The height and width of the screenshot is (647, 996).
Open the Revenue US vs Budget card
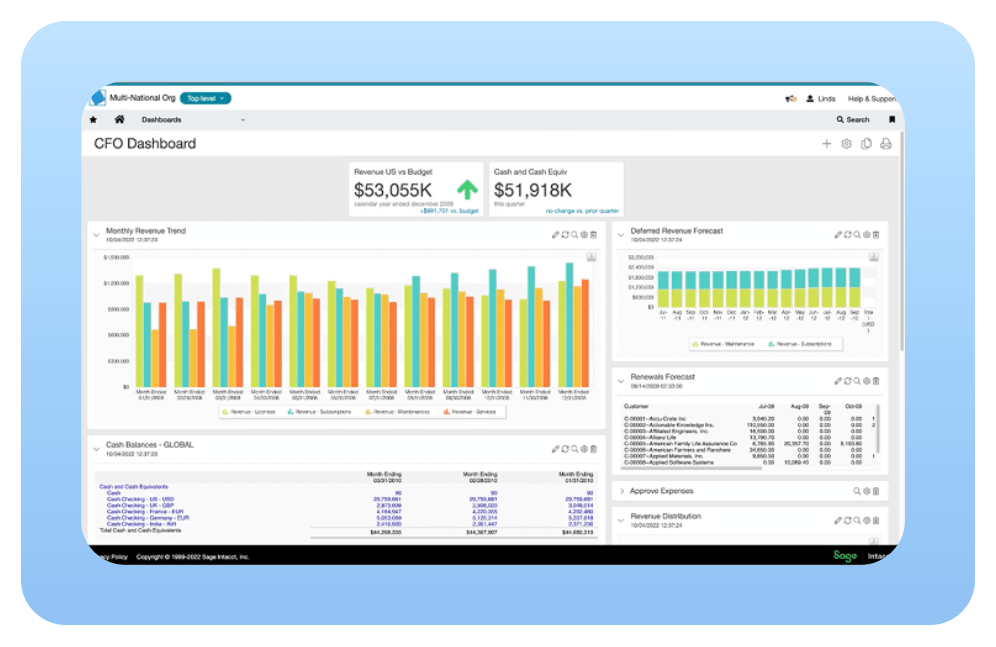(416, 189)
